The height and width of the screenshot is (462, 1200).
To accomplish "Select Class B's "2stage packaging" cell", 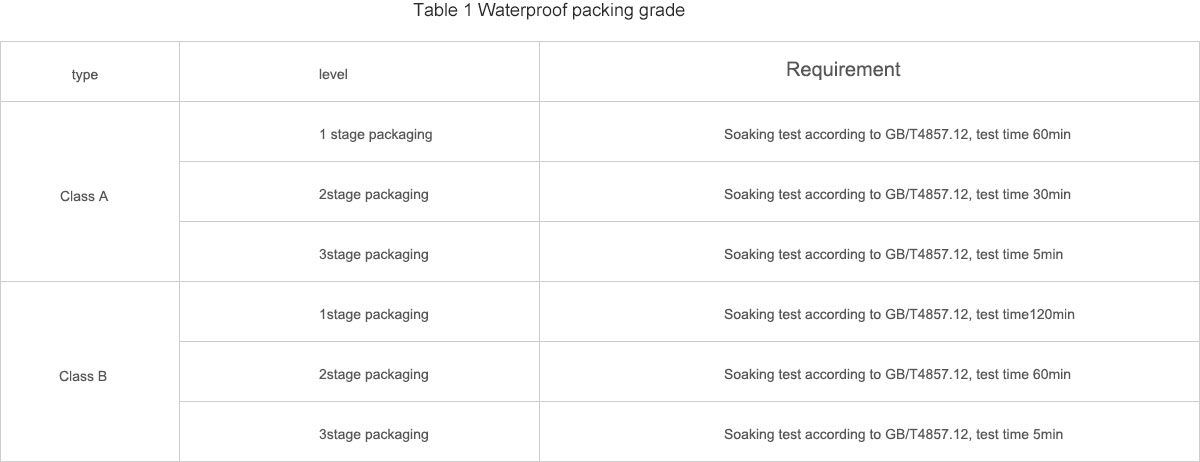I will [373, 375].
